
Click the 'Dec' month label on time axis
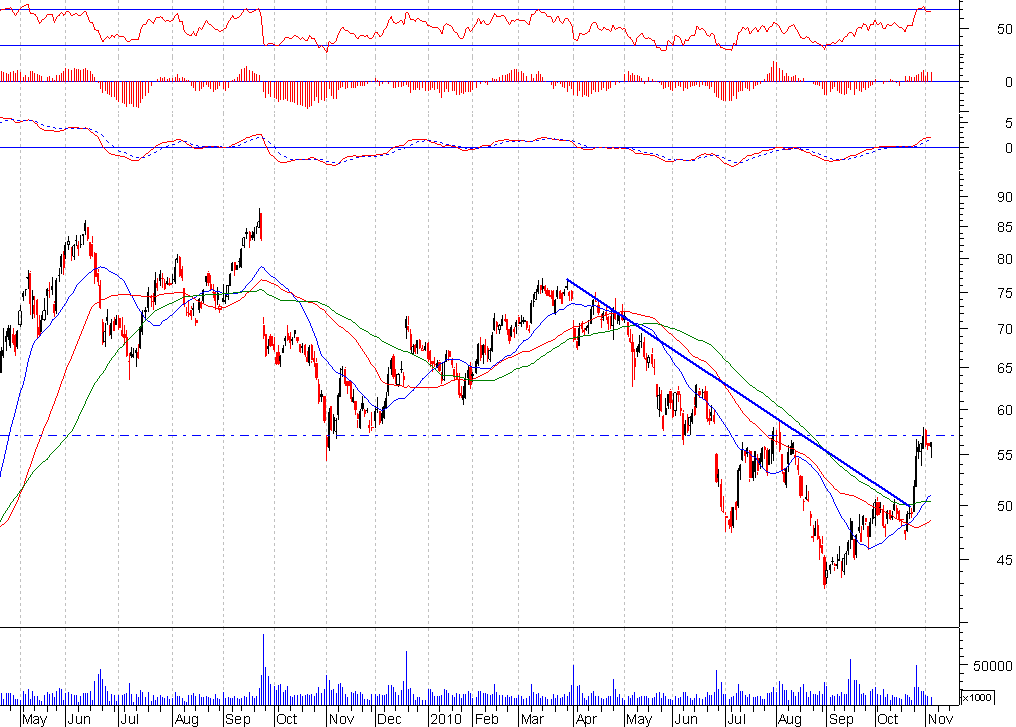389,719
